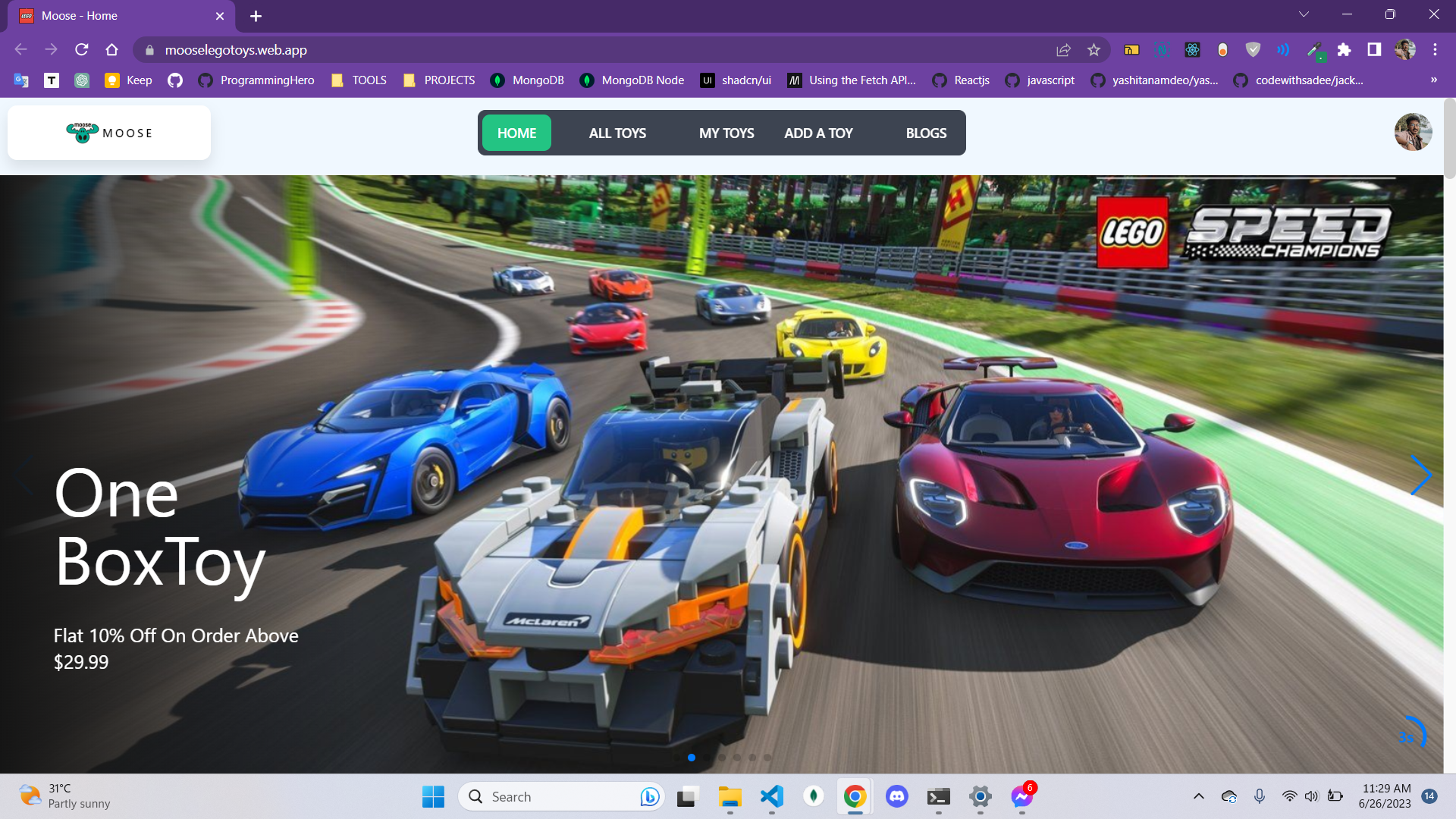The image size is (1456, 819).
Task: Open the blue sound waves extension icon
Action: [1283, 49]
